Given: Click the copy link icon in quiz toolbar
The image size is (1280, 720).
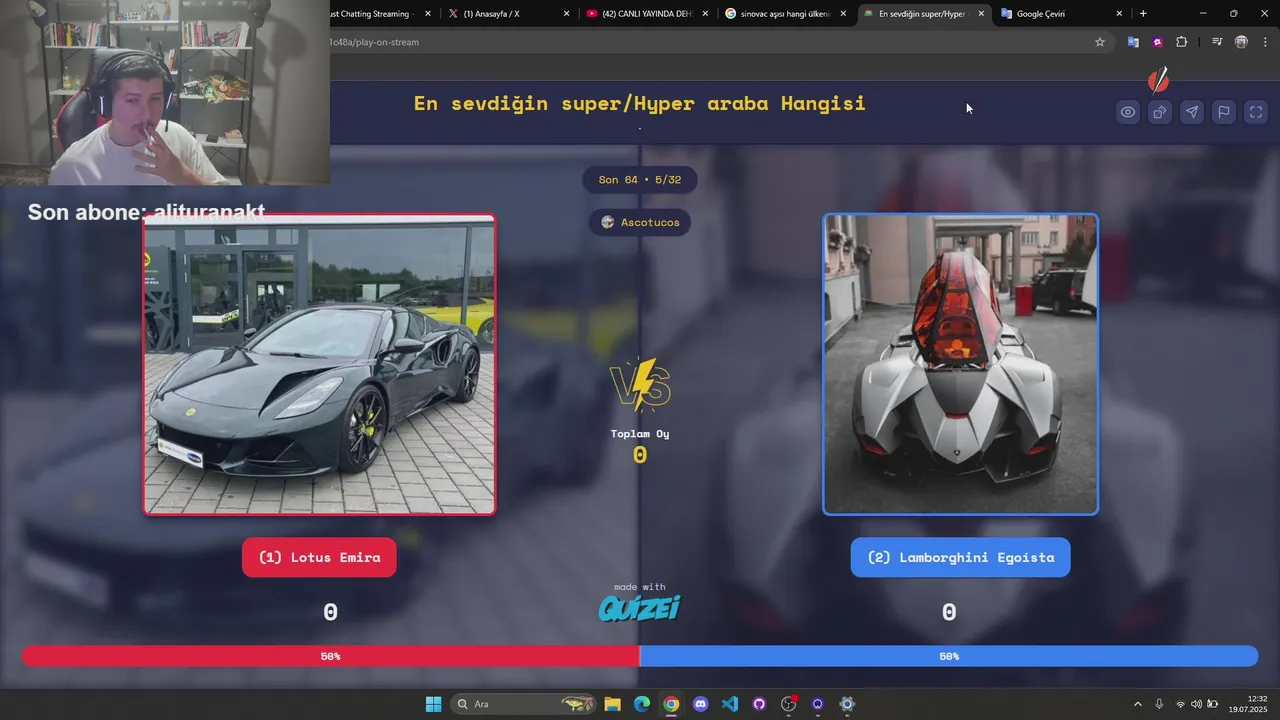Looking at the screenshot, I should pos(1160,112).
